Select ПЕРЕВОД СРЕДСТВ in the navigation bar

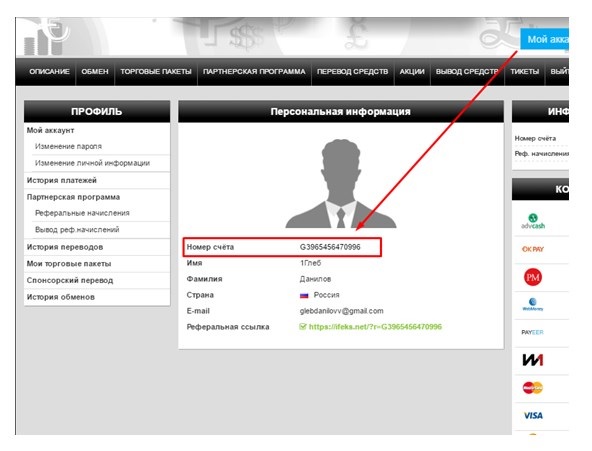(x=353, y=72)
